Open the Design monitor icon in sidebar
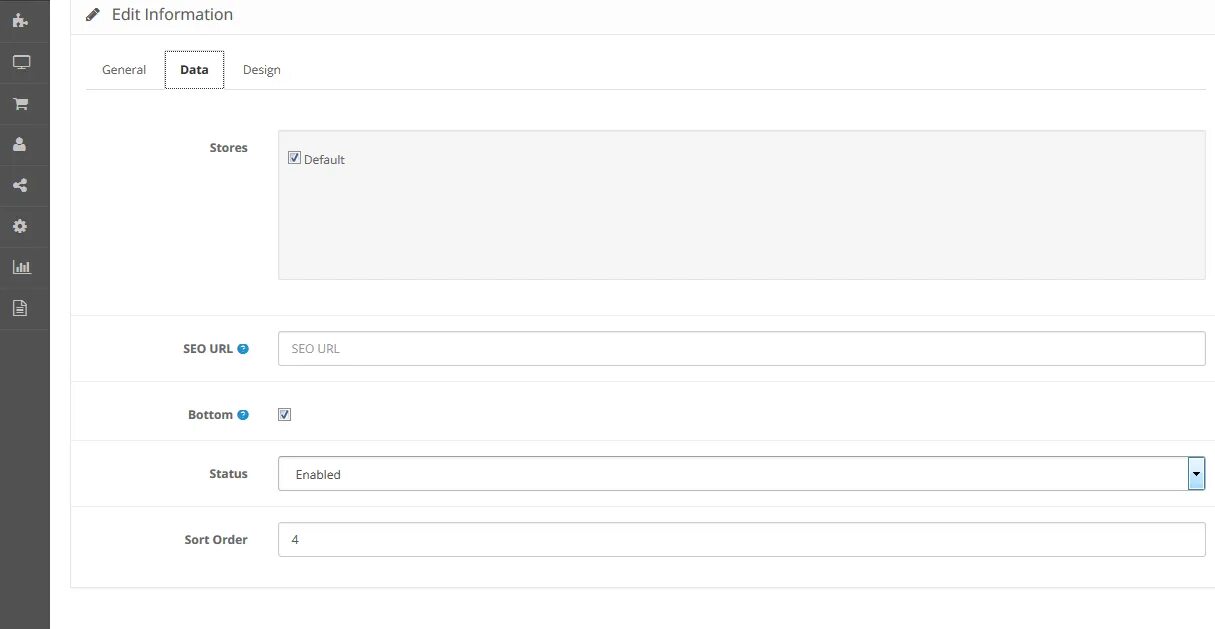1215x629 pixels. click(x=21, y=62)
